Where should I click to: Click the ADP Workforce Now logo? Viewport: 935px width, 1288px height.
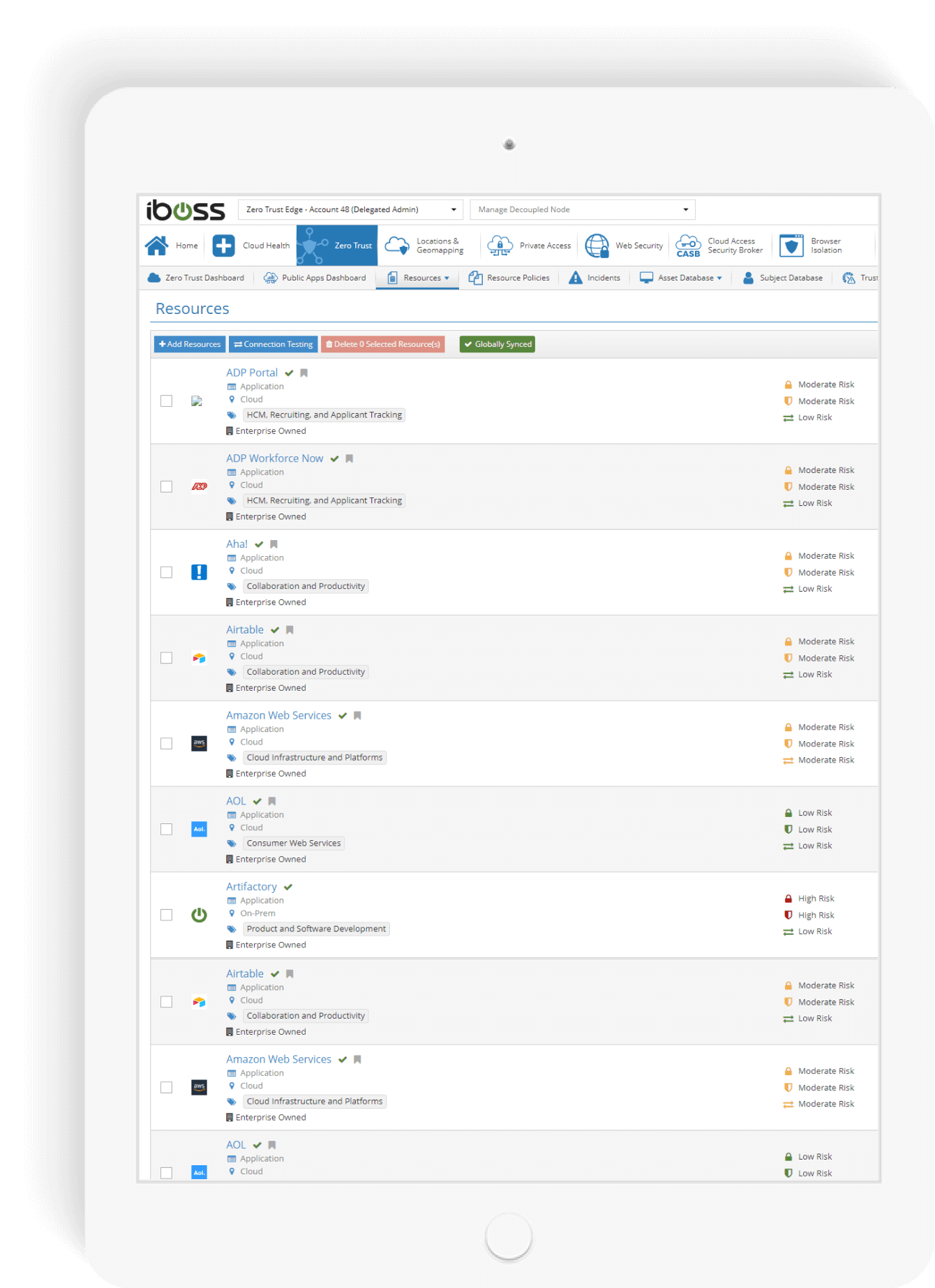(x=199, y=486)
